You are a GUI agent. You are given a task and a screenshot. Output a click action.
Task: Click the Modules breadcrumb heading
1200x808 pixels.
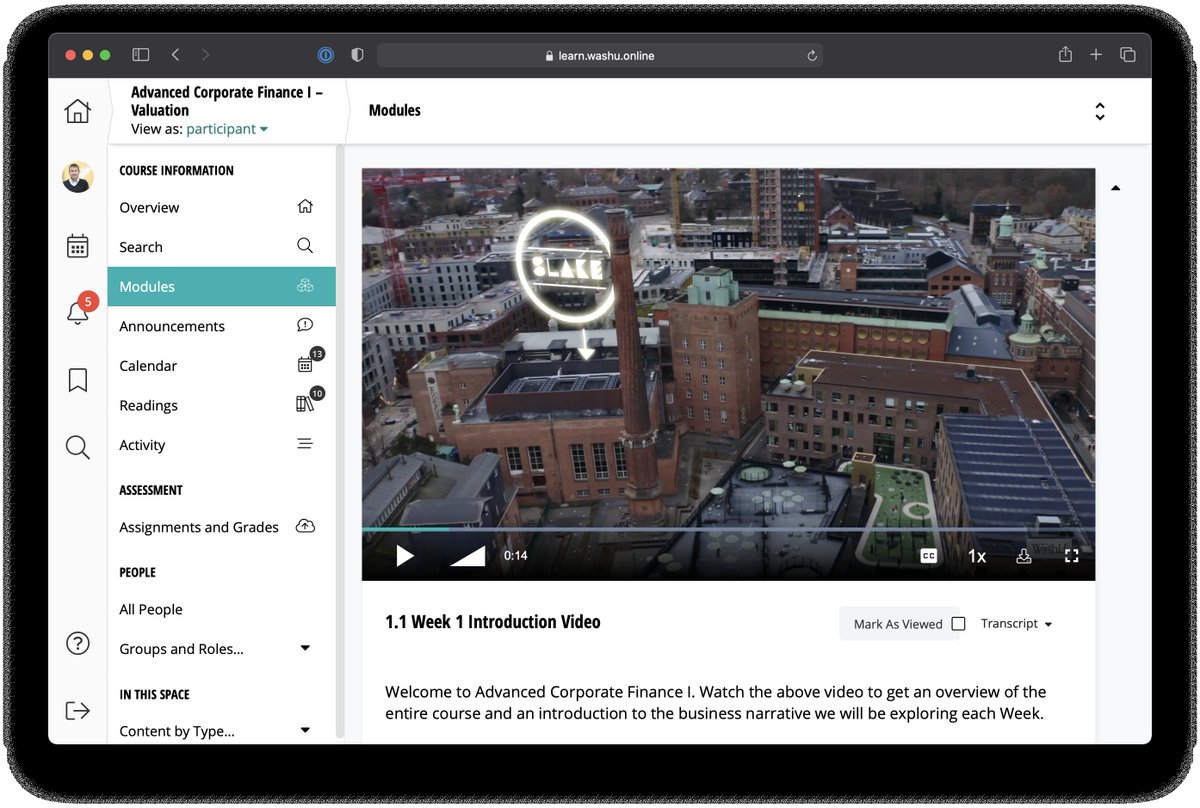pos(395,110)
